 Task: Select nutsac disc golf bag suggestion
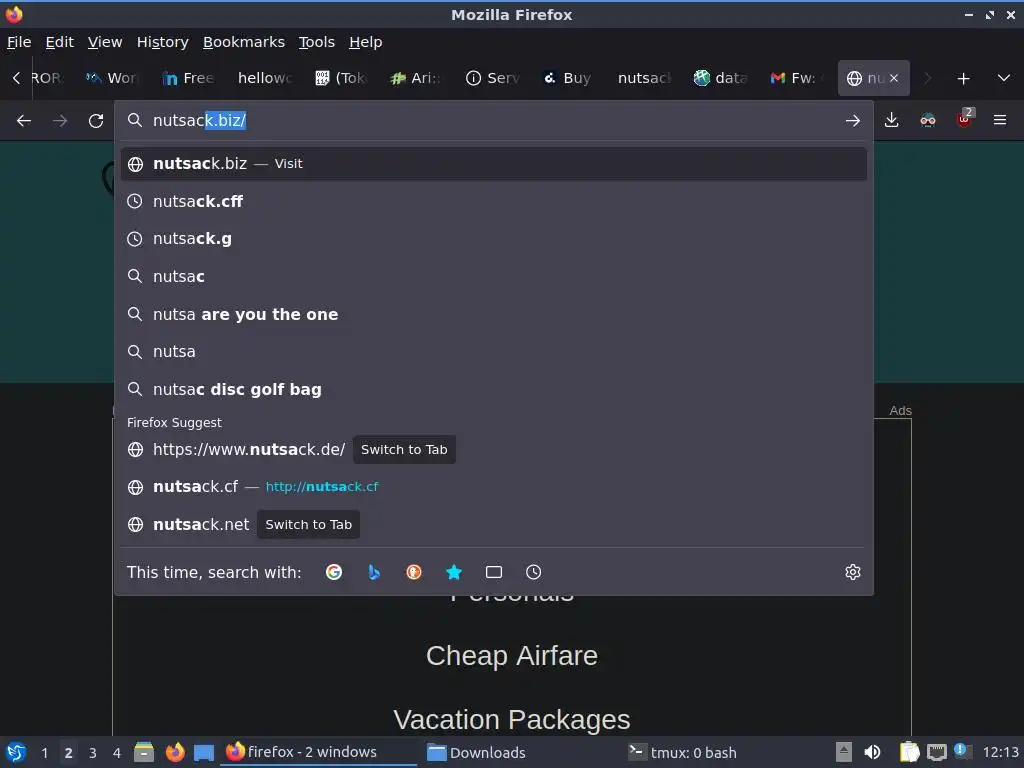pos(494,389)
